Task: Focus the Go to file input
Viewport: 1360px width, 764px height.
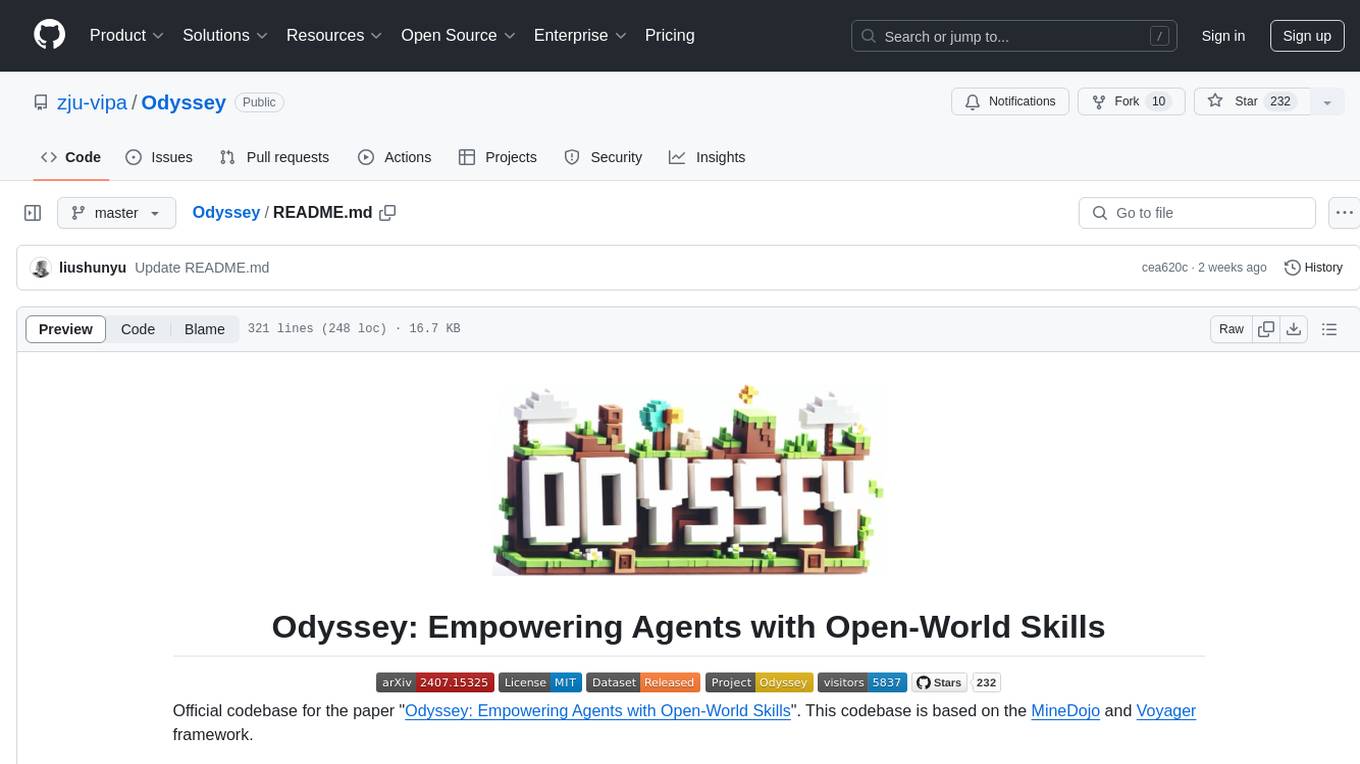Action: click(x=1197, y=213)
